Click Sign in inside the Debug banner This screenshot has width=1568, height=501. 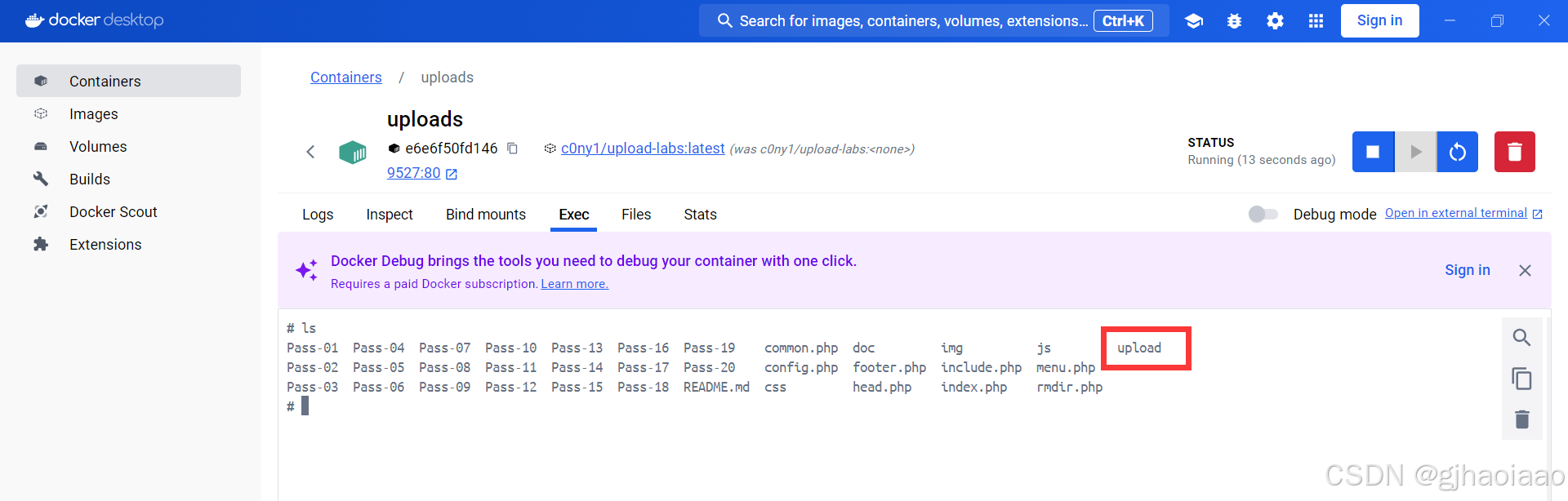tap(1468, 270)
